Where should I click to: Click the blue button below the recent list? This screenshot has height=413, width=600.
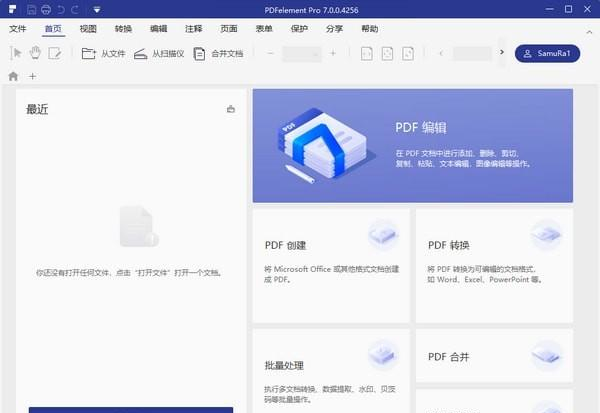(x=131, y=410)
